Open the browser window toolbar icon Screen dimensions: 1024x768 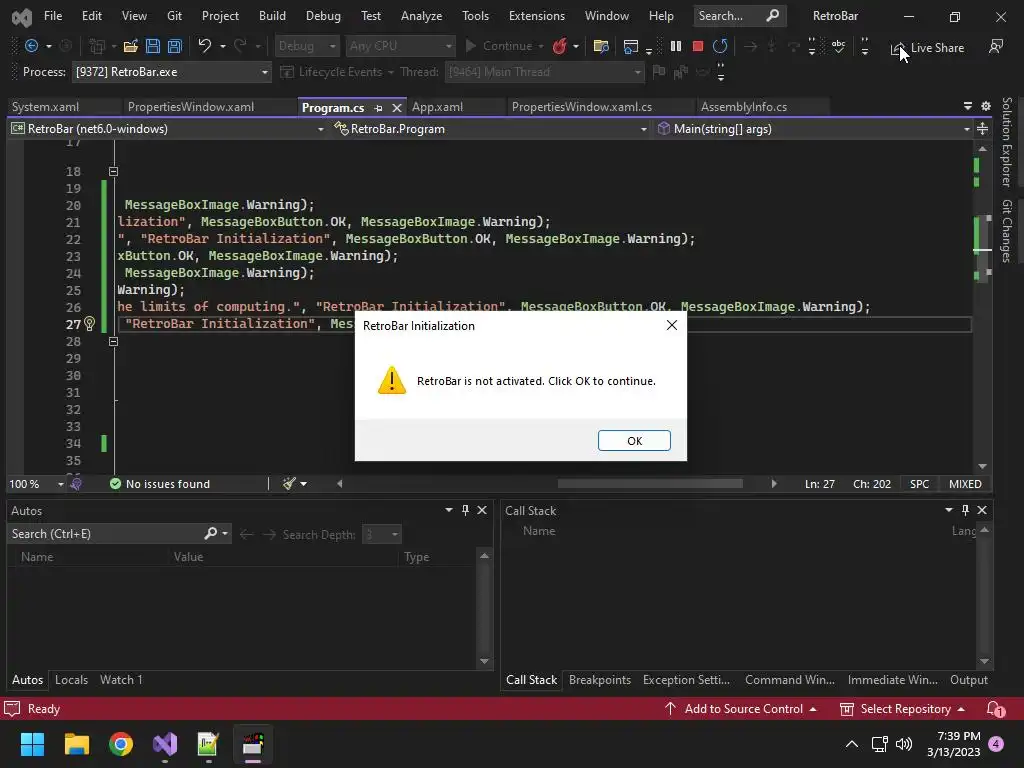pos(630,46)
